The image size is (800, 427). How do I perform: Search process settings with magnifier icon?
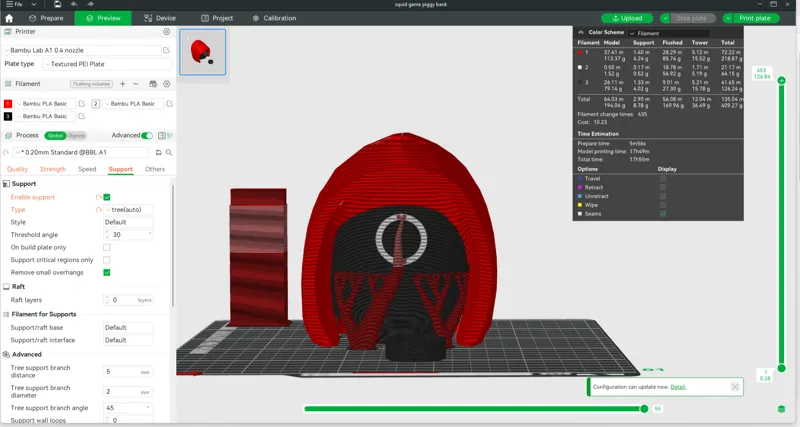(169, 153)
